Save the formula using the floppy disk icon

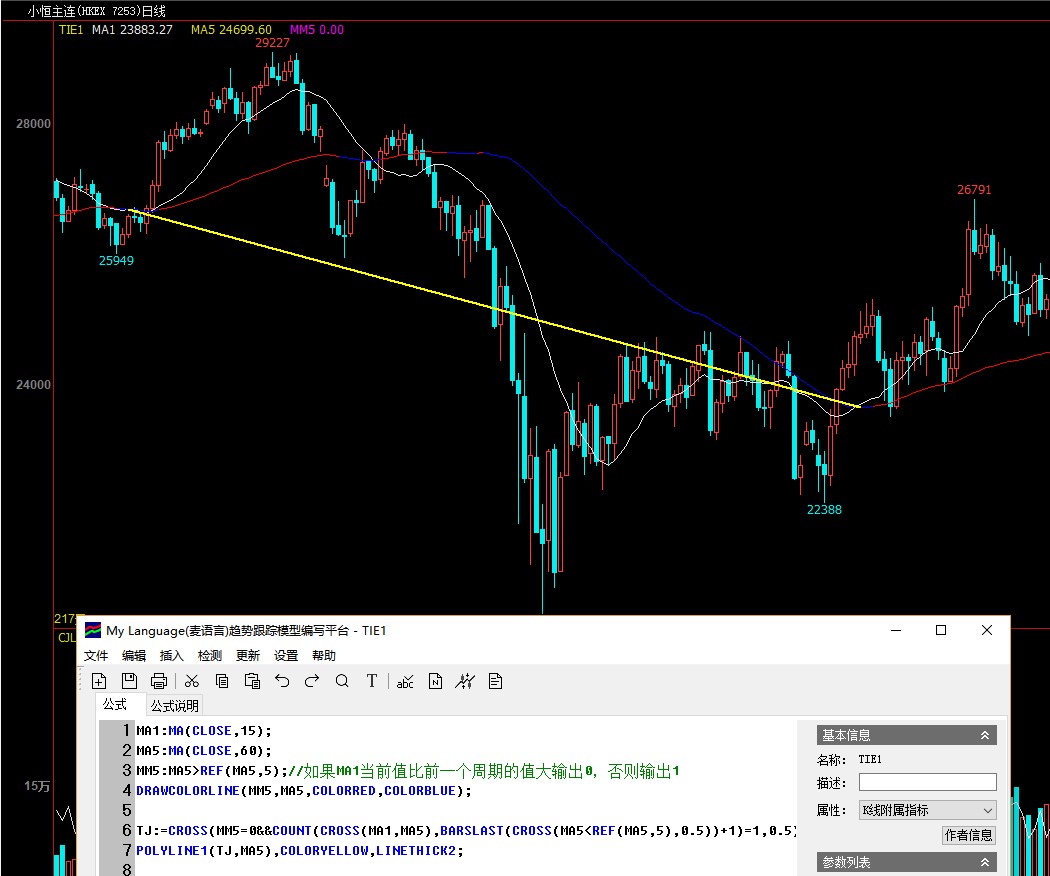129,681
